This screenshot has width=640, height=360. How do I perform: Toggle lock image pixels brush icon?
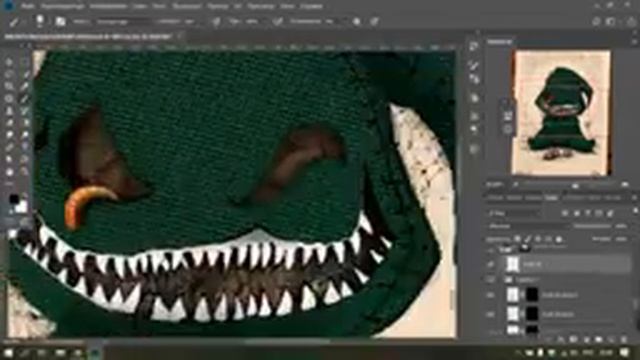tap(528, 239)
